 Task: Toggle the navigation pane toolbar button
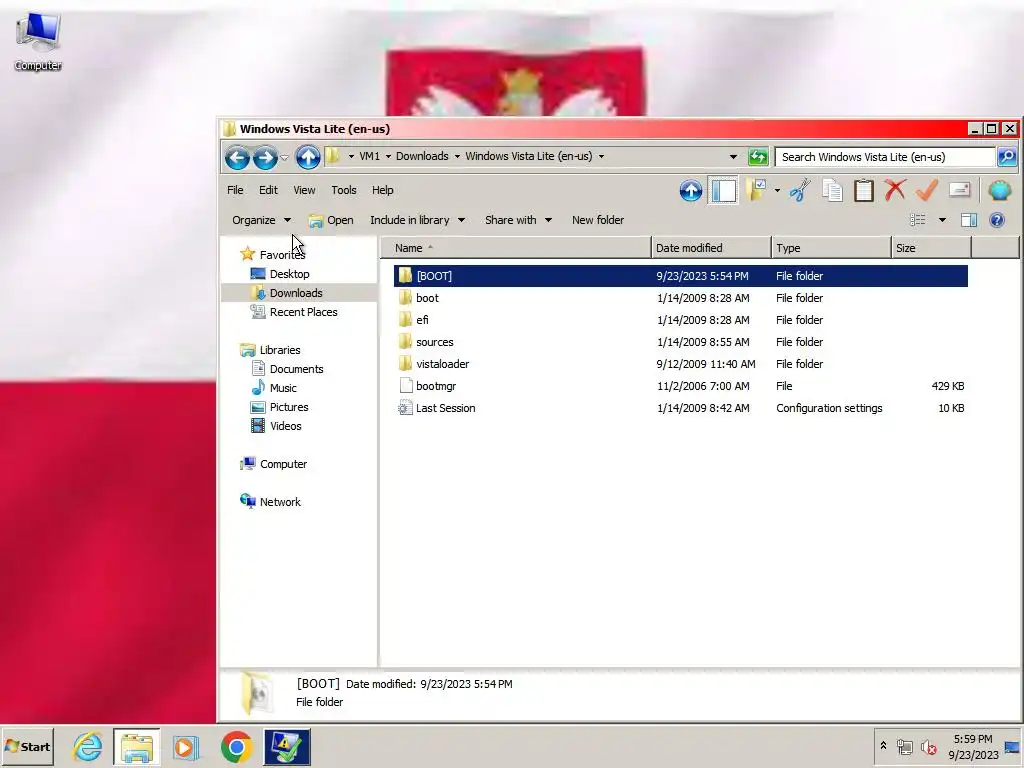[x=724, y=191]
